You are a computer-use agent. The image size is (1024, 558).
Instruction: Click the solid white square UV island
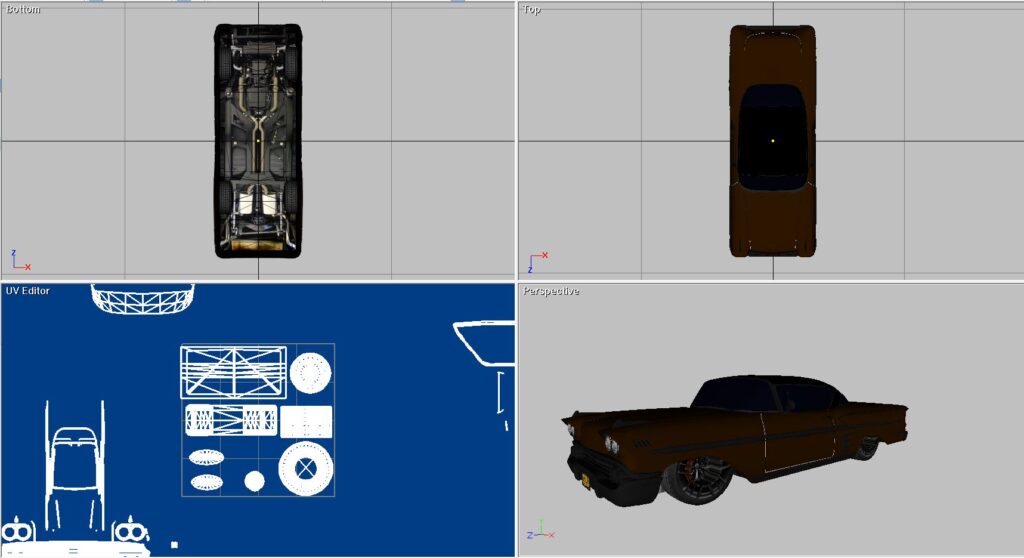306,421
